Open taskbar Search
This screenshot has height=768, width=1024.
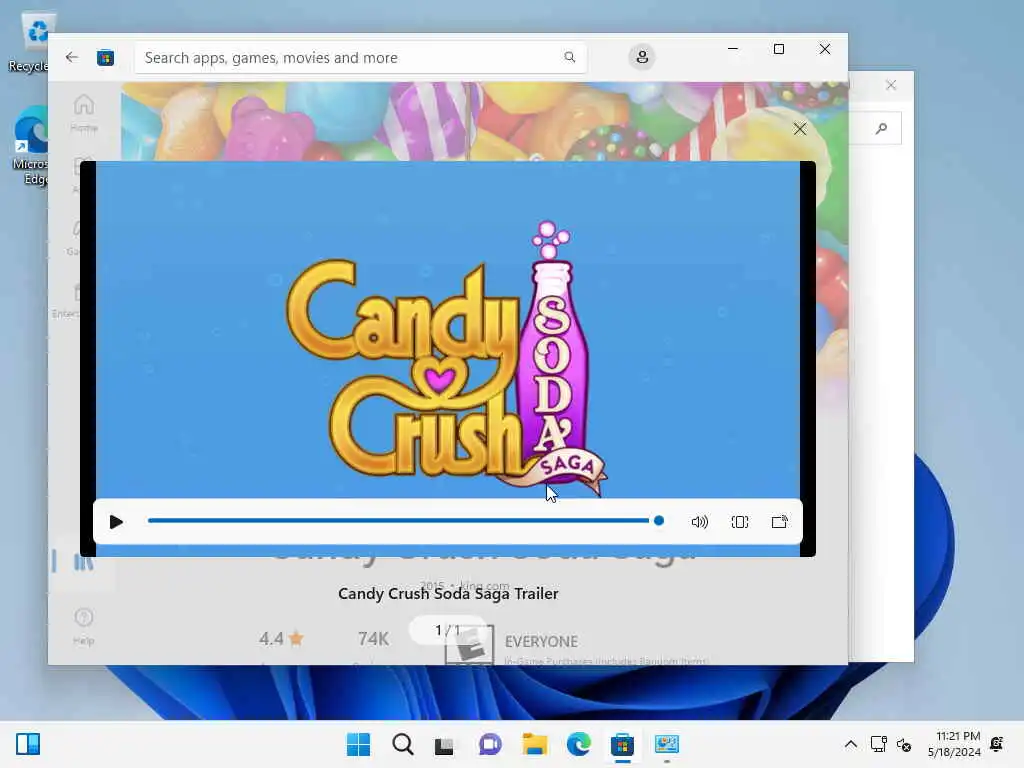tap(402, 744)
